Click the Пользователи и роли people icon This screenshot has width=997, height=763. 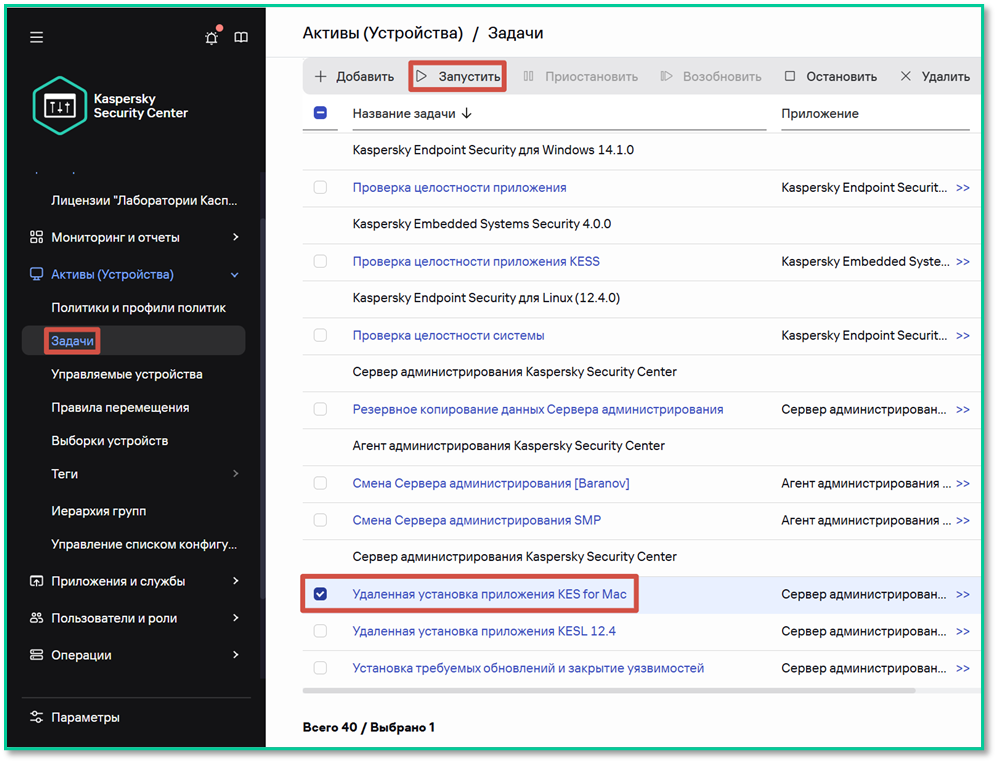click(x=36, y=618)
